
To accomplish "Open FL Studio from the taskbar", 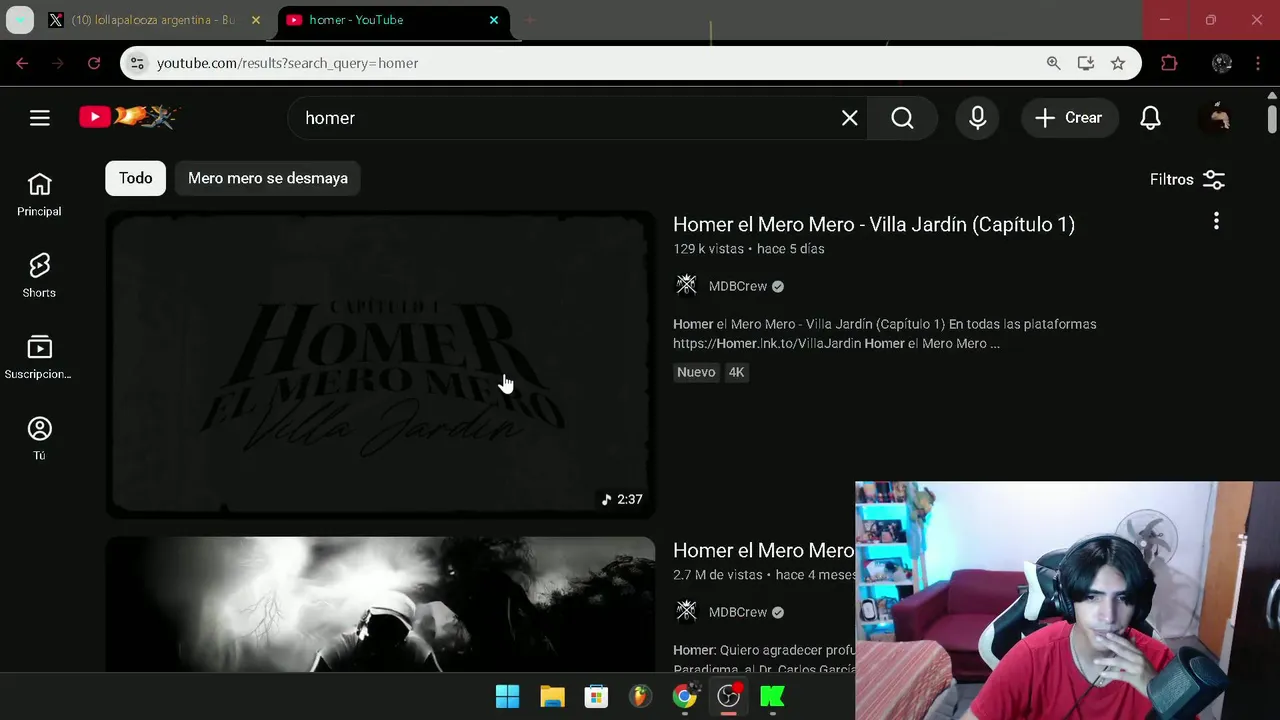I will click(x=640, y=697).
